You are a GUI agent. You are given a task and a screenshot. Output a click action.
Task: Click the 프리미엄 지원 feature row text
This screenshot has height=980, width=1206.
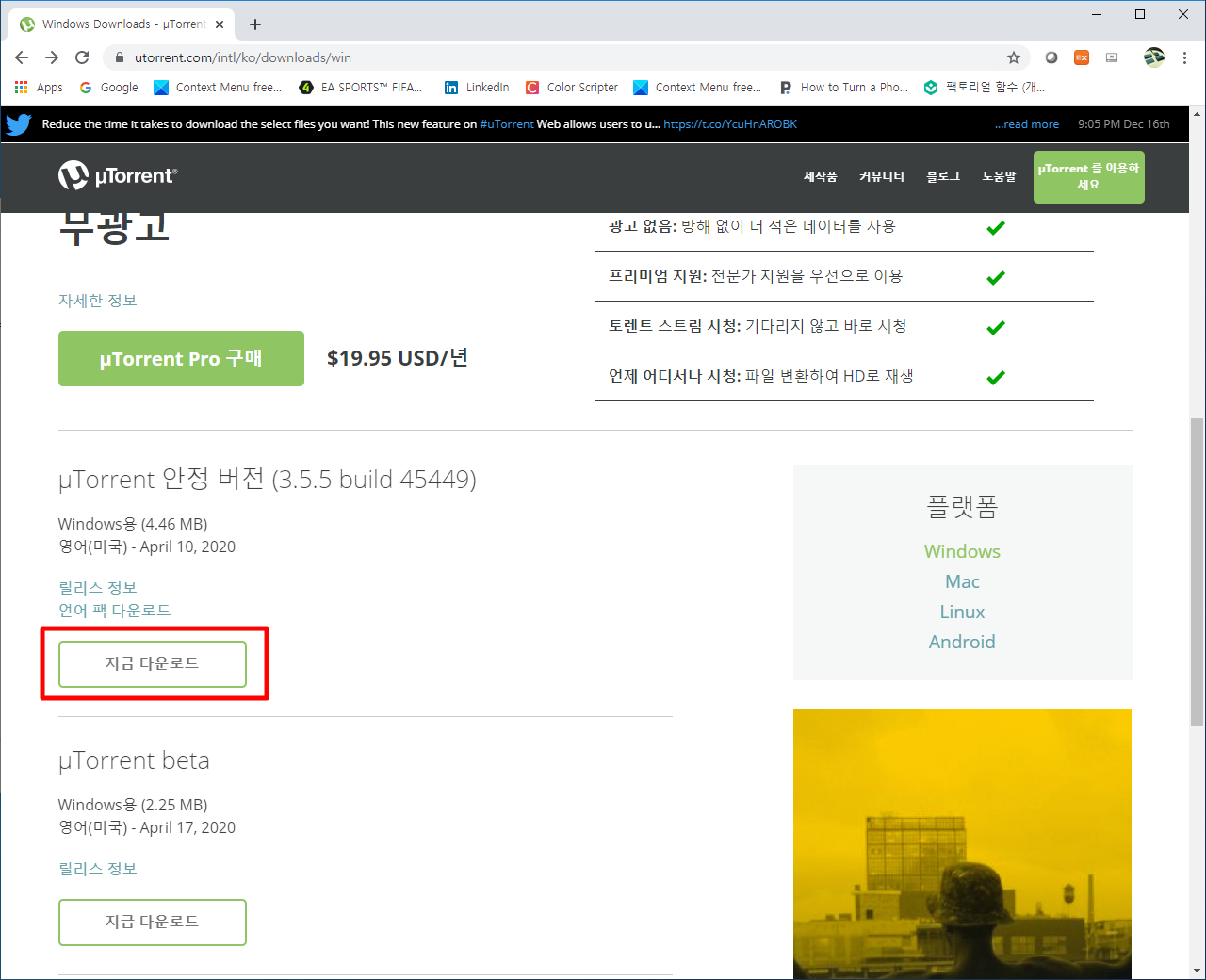(x=756, y=276)
